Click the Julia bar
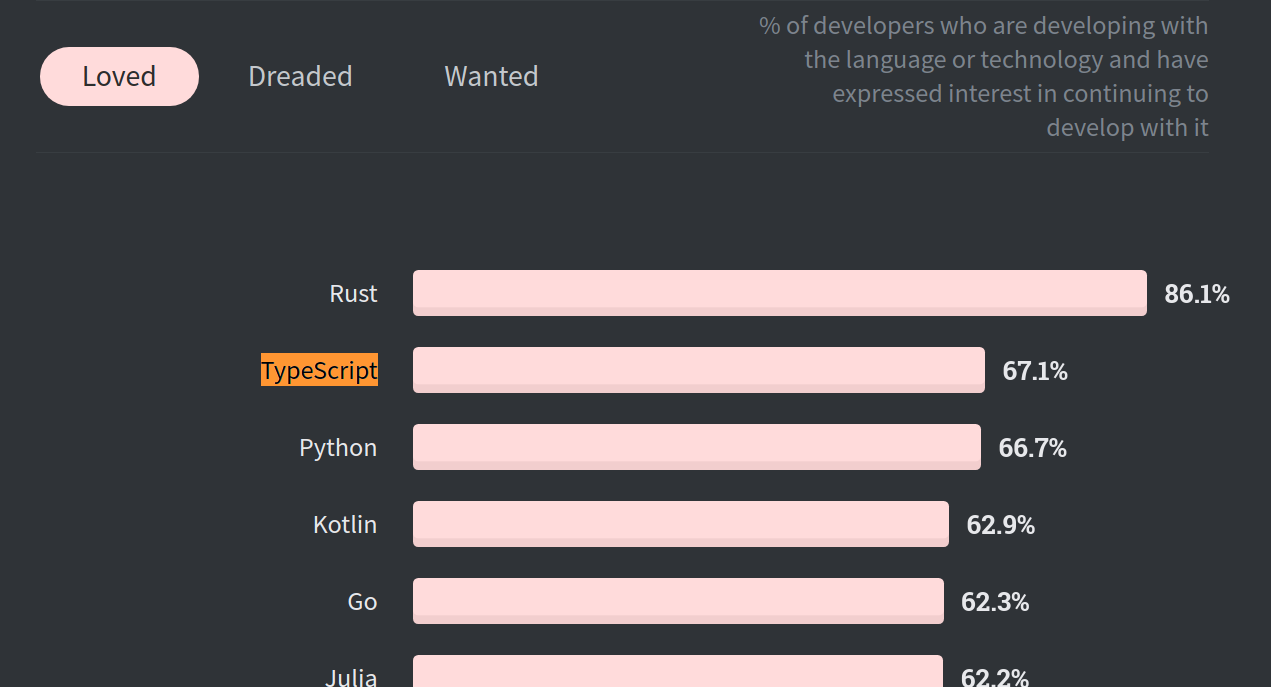 (678, 671)
